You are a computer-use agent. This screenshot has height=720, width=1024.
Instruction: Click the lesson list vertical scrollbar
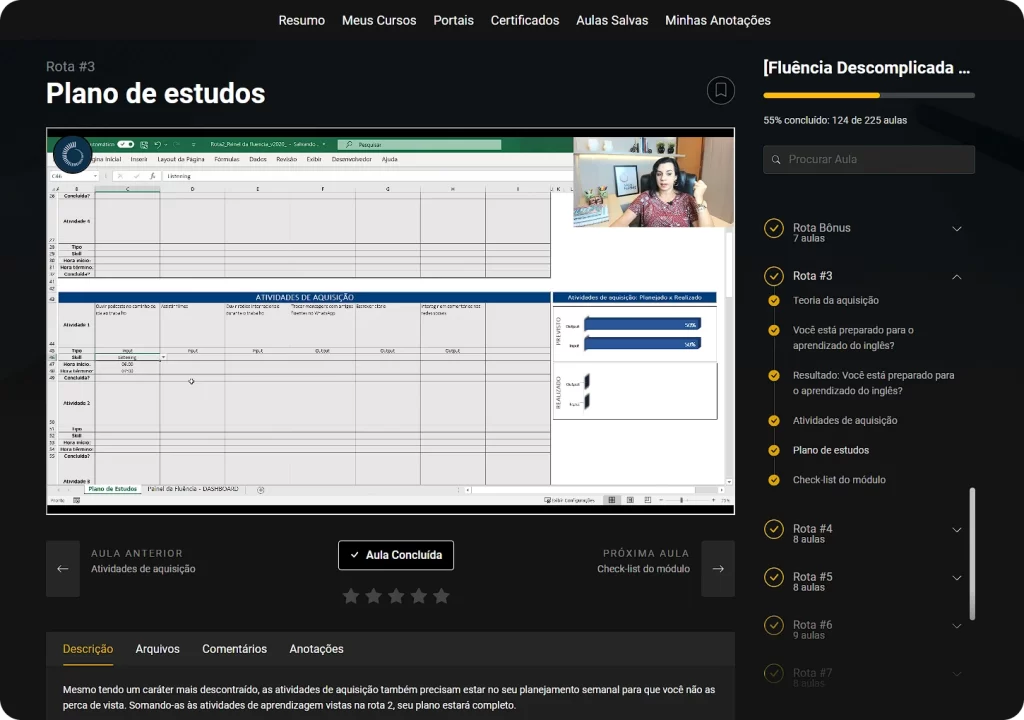[x=972, y=553]
